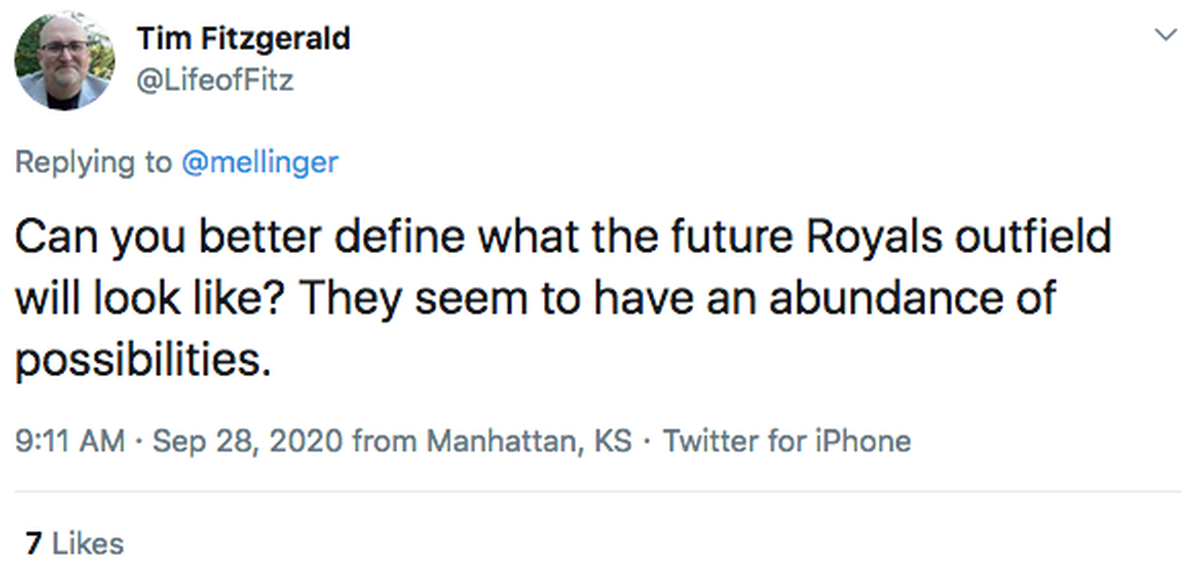Viewport: 1200px width, 585px height.
Task: Click the word "possibilities." in the tweet
Action: click(x=142, y=358)
